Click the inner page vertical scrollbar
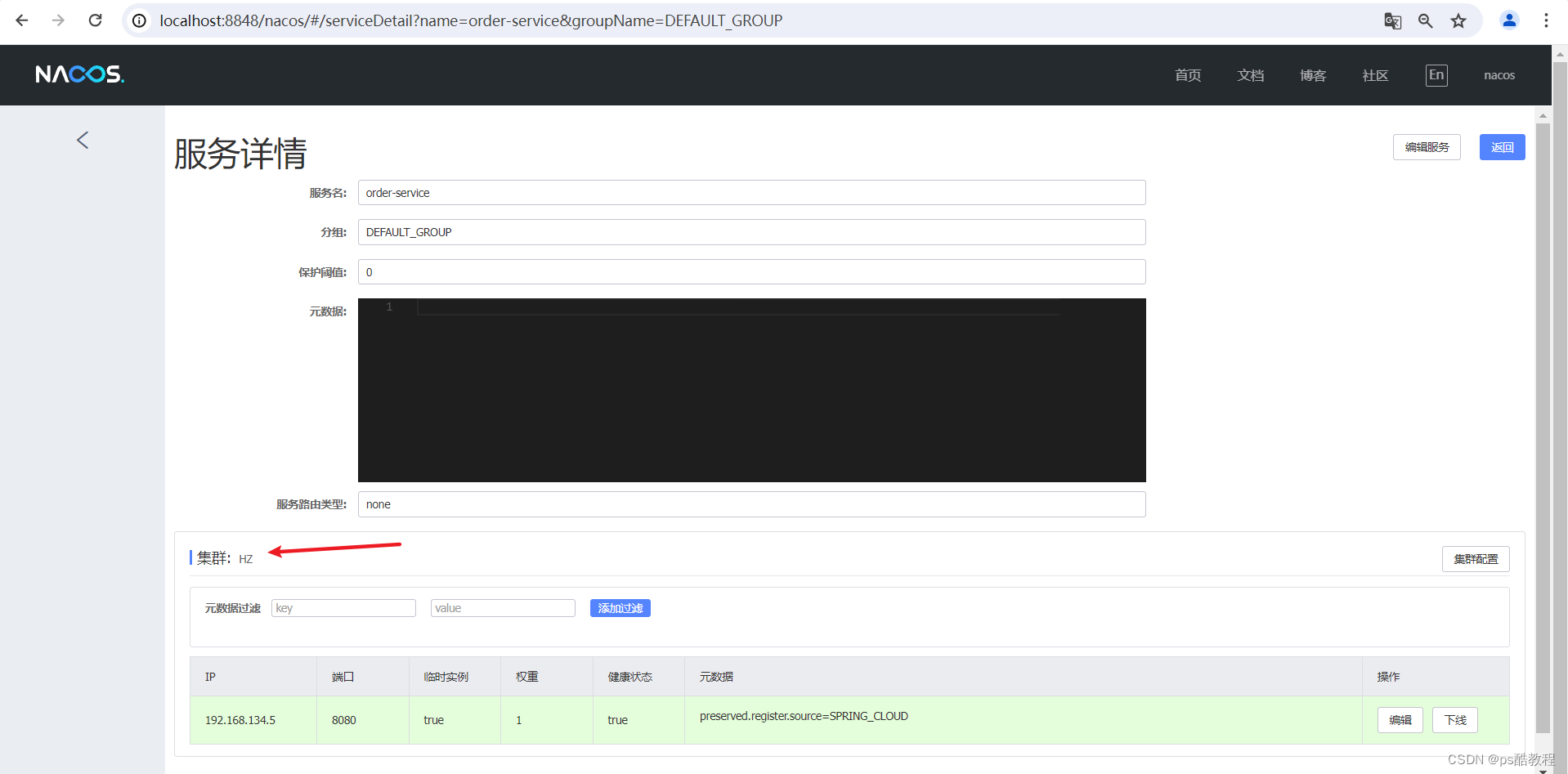 pos(1543,428)
